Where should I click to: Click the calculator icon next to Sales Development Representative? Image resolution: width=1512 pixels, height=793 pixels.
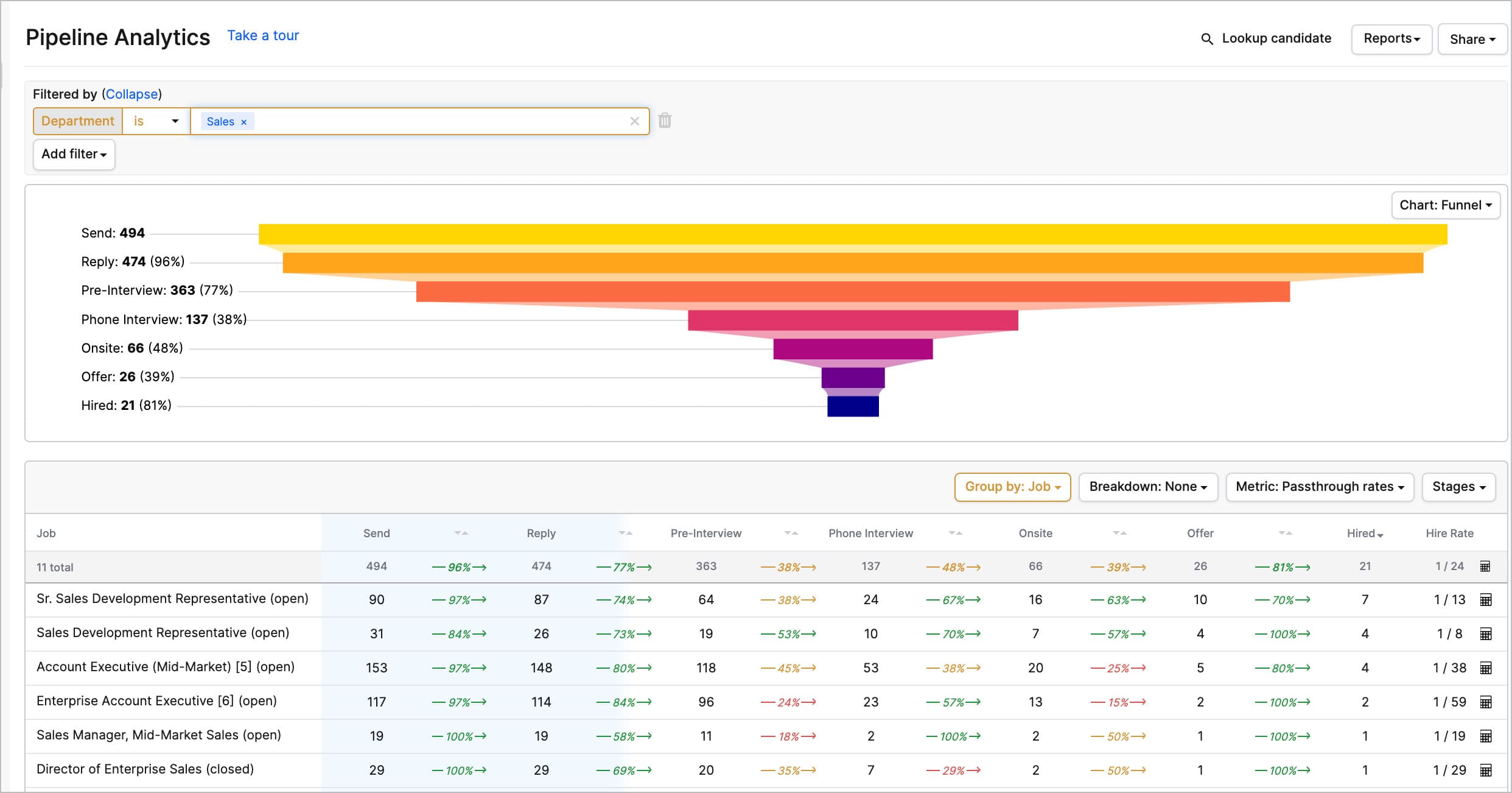point(1485,633)
